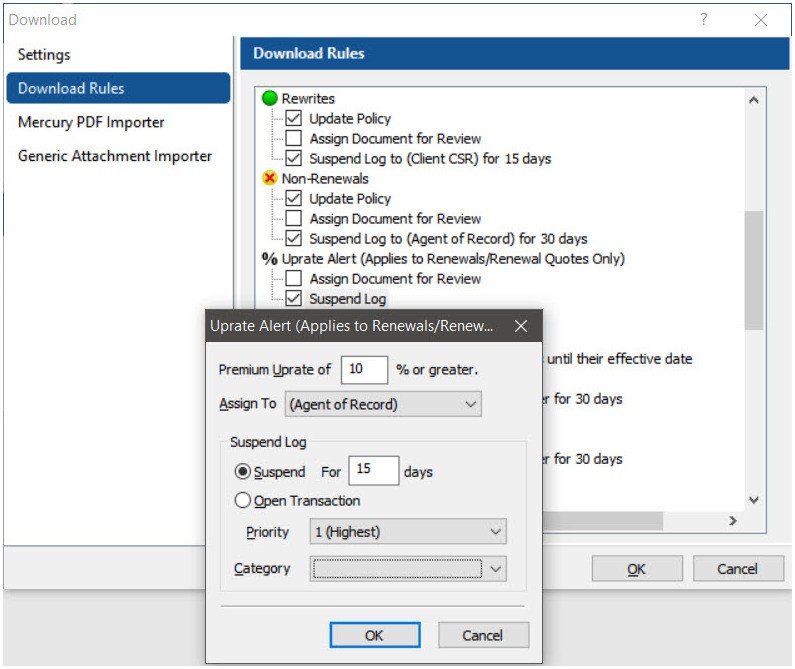This screenshot has width=795, height=669.
Task: Click the green Rewrites status icon
Action: (269, 98)
